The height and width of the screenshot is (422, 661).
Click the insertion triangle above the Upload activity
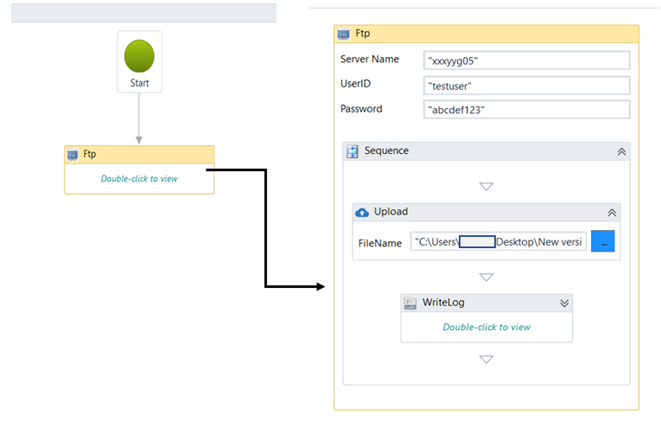[x=486, y=186]
